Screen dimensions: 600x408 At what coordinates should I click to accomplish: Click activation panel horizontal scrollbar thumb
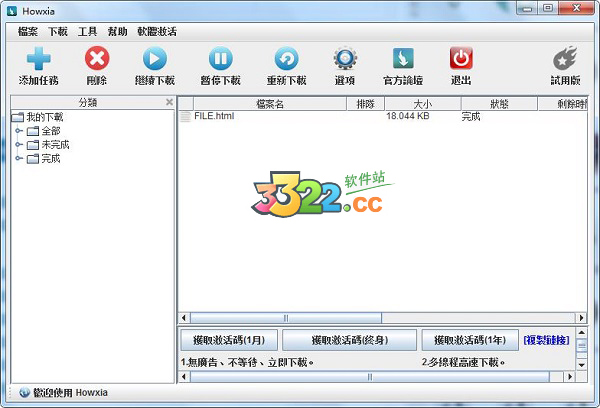(370, 377)
